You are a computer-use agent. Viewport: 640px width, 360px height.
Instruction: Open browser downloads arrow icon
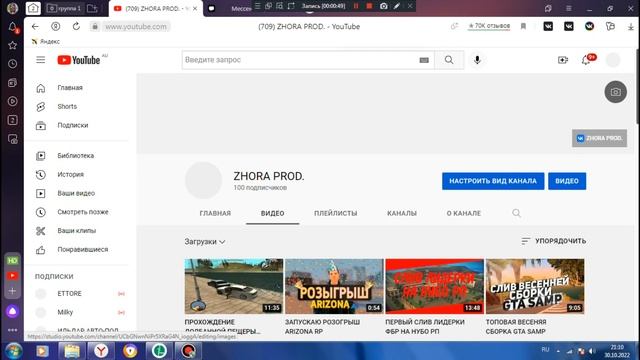[631, 27]
